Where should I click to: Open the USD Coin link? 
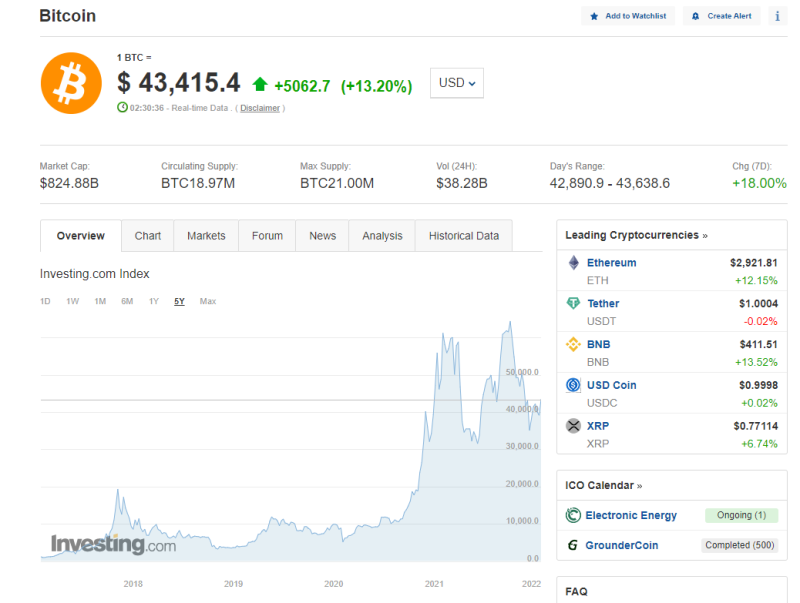tap(611, 385)
